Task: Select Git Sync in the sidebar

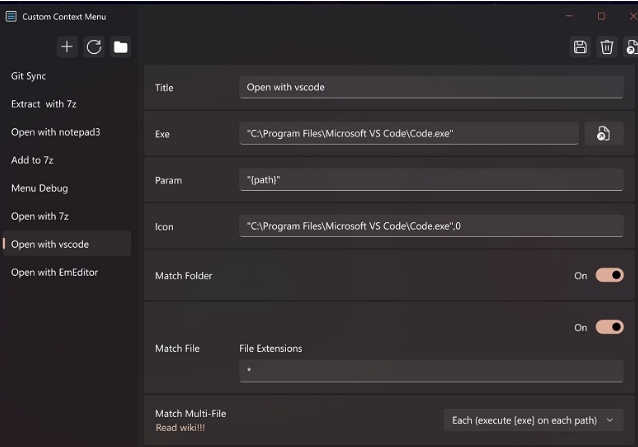Action: point(67,76)
